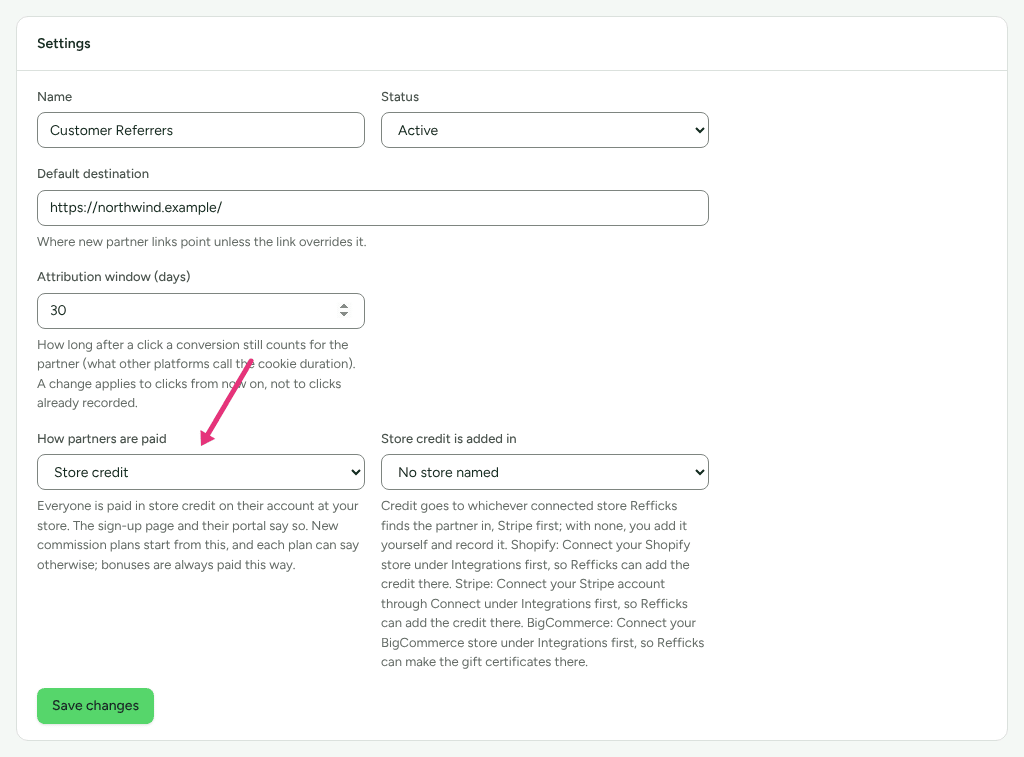
Task: Click the 'Default destination' label
Action: (93, 174)
